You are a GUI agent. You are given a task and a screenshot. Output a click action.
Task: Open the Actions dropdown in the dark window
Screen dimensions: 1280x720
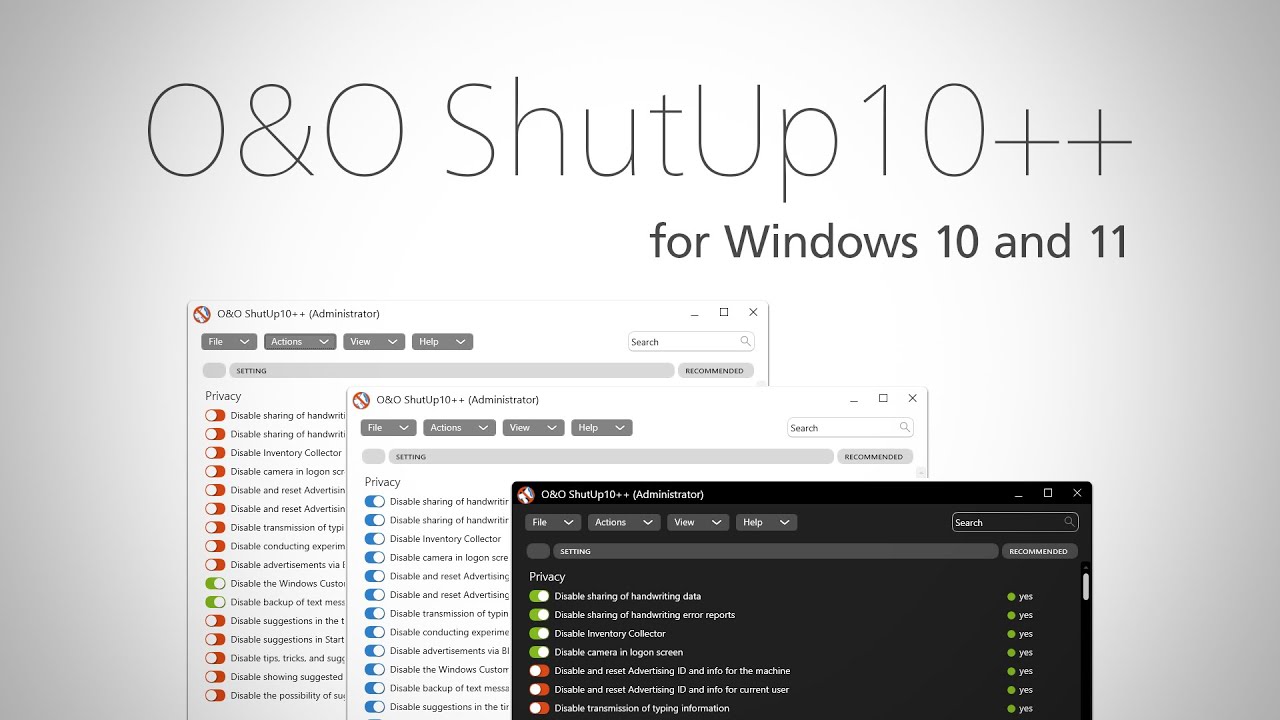pos(623,522)
